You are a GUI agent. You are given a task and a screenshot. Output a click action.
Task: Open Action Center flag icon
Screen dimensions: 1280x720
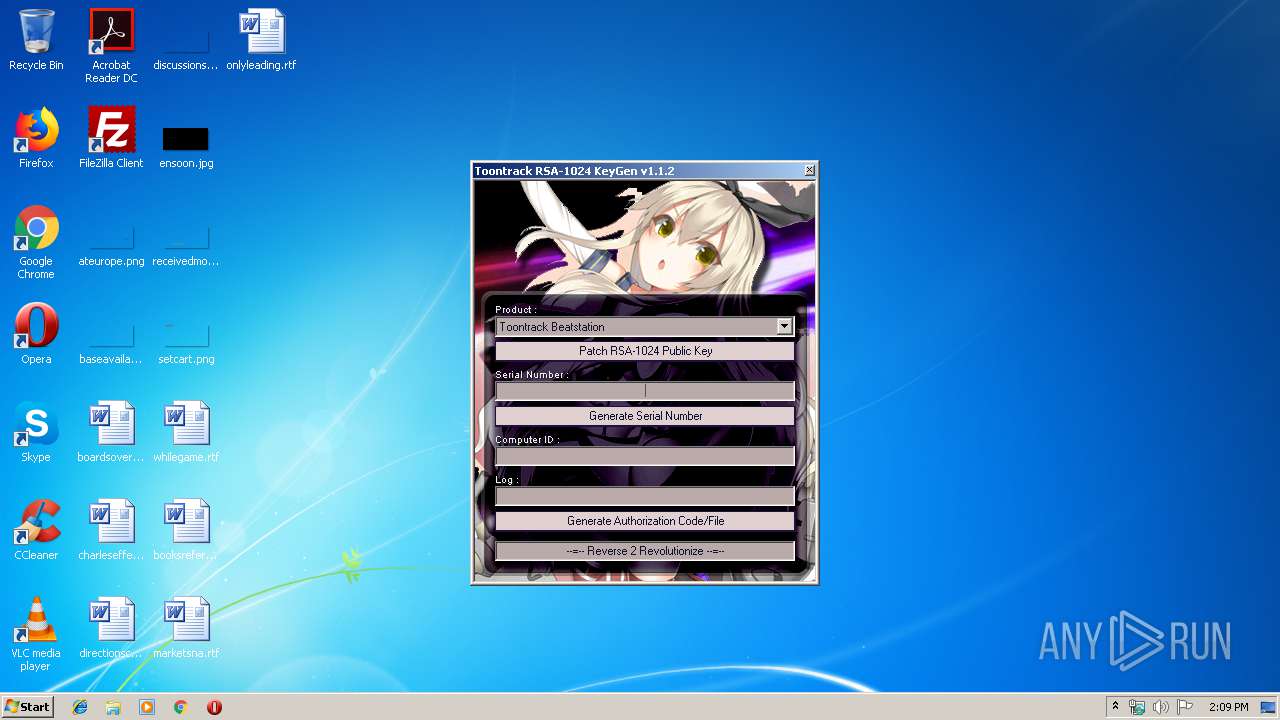(x=1185, y=707)
